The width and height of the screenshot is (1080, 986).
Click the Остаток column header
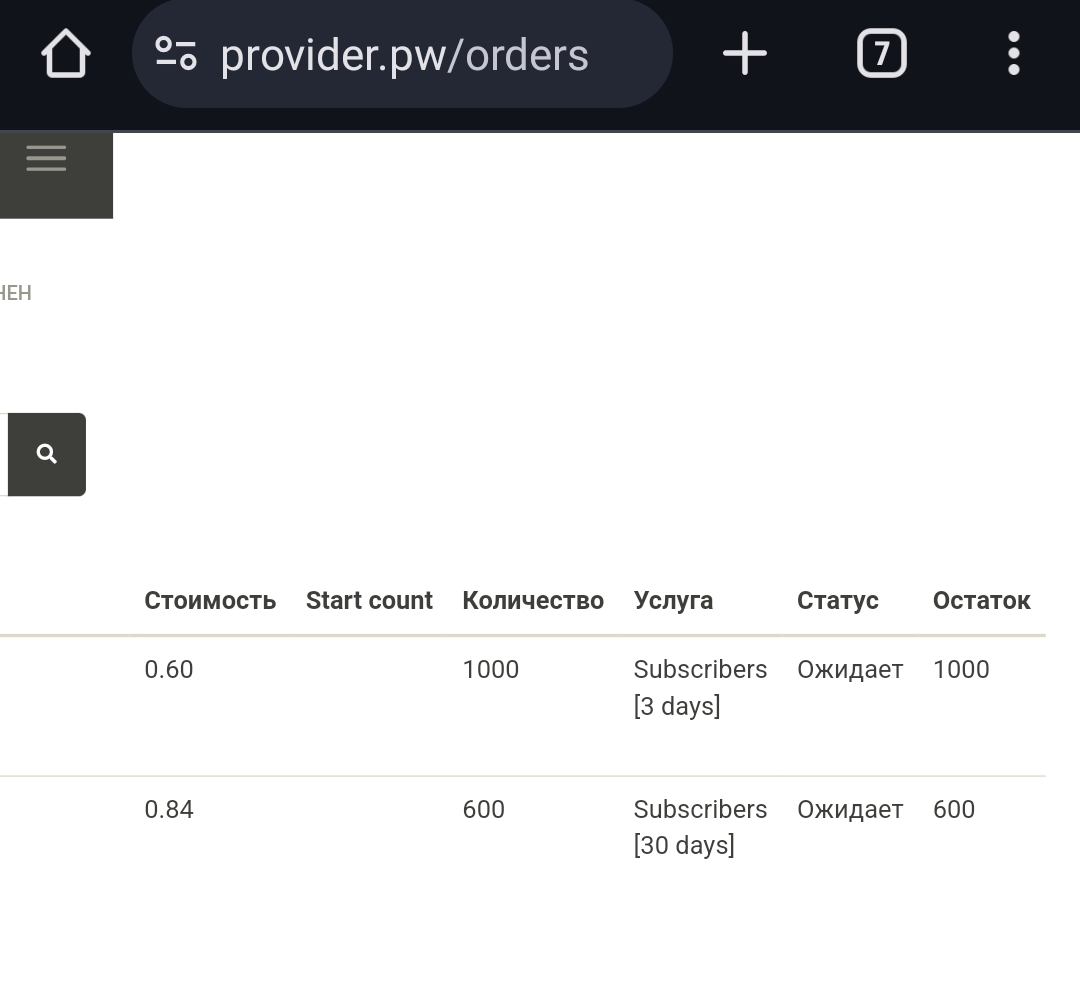coord(981,600)
